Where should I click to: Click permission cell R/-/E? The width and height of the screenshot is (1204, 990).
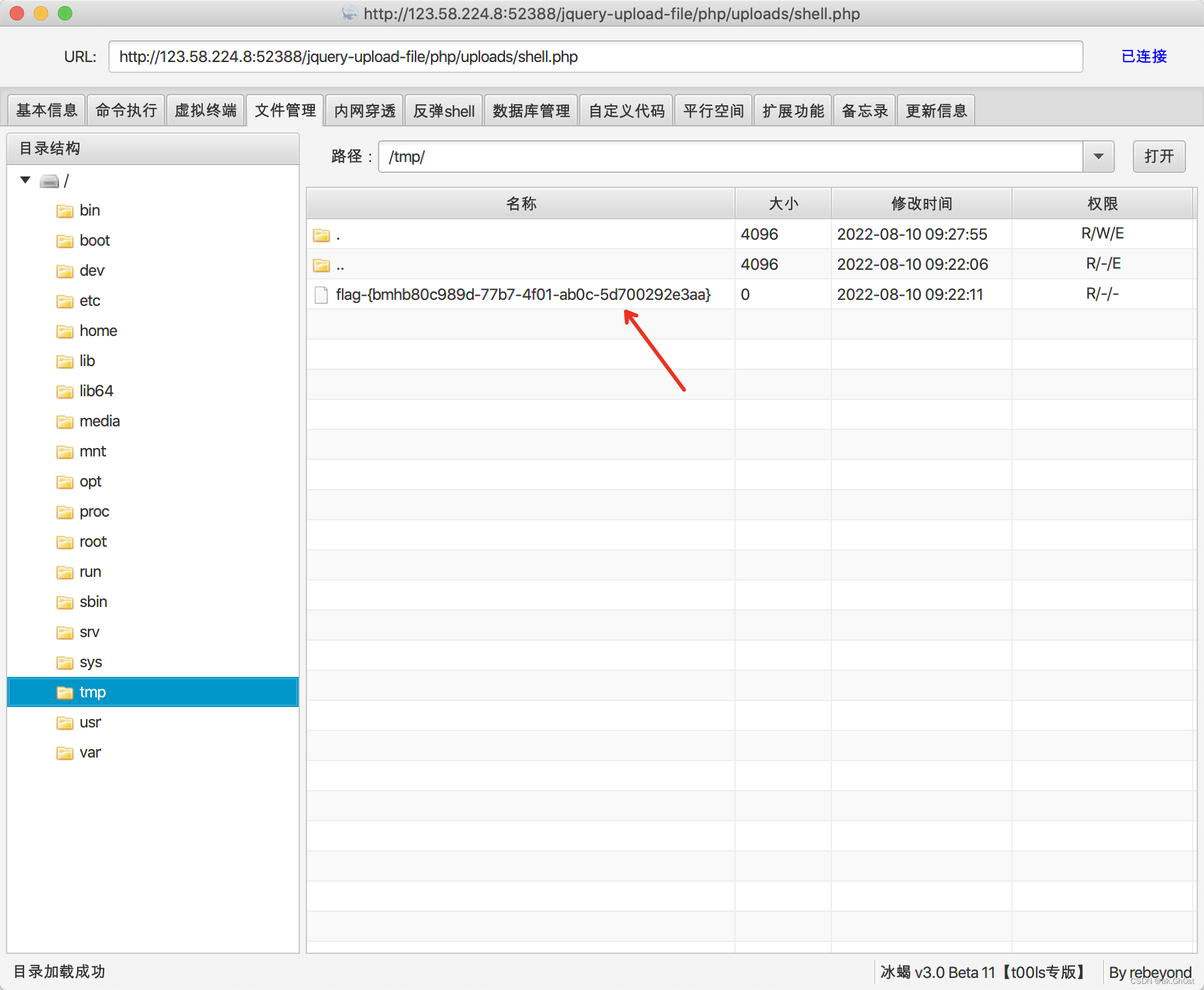pos(1103,264)
